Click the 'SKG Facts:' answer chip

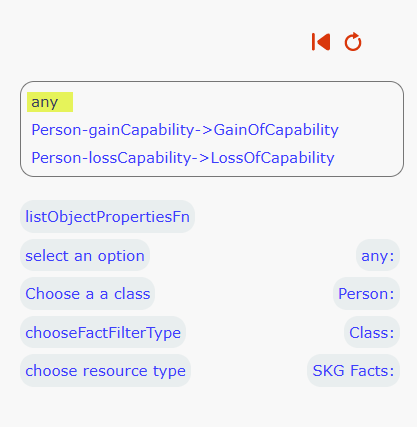click(x=353, y=371)
